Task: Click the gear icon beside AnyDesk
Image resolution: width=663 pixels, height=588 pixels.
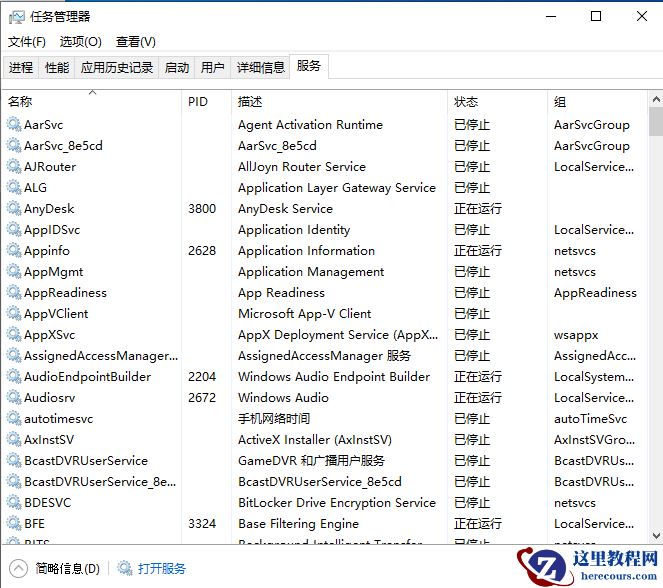Action: click(x=14, y=209)
